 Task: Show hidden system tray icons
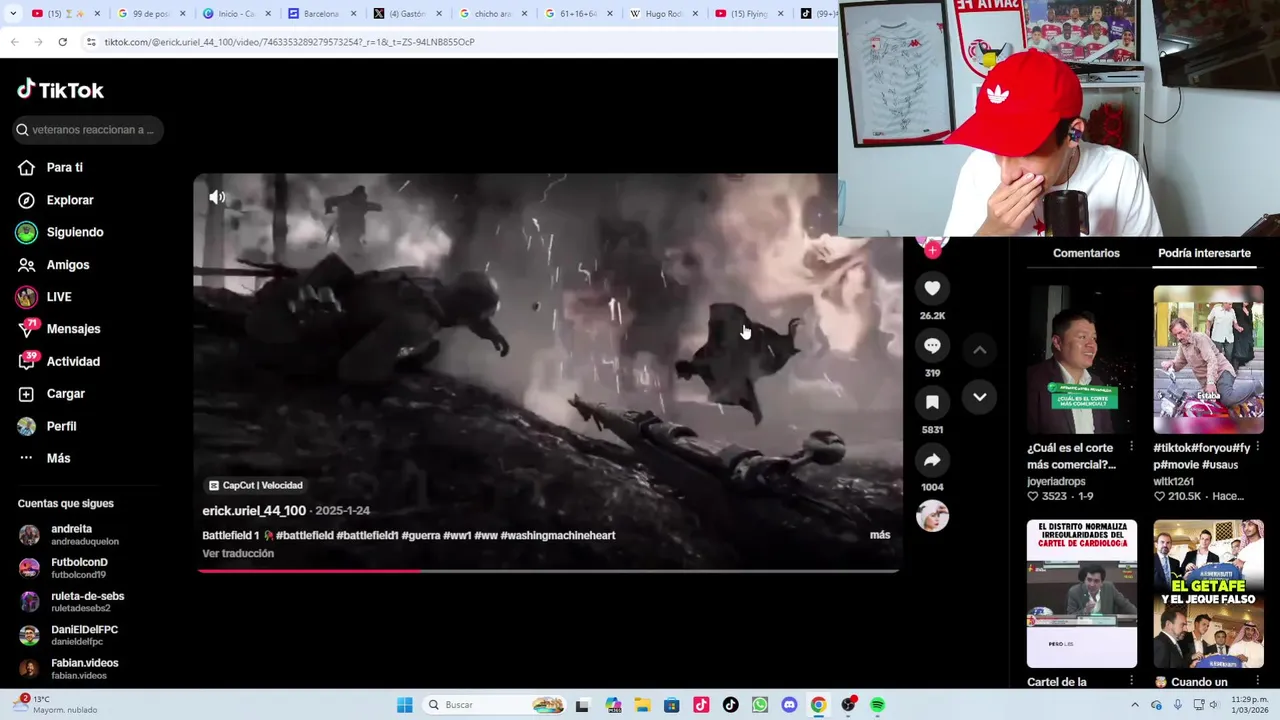(x=1134, y=705)
